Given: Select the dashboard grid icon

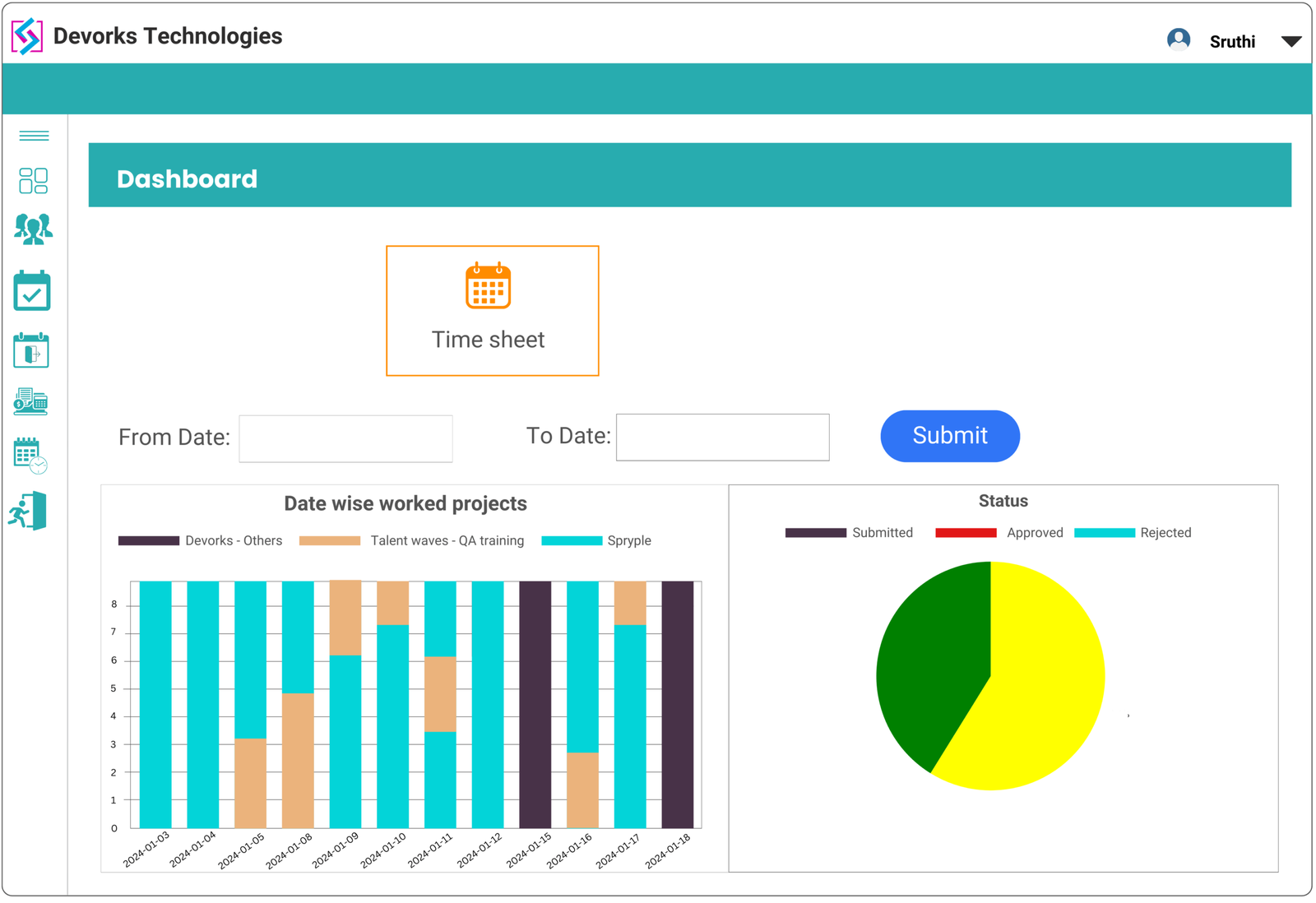Looking at the screenshot, I should pos(33,180).
